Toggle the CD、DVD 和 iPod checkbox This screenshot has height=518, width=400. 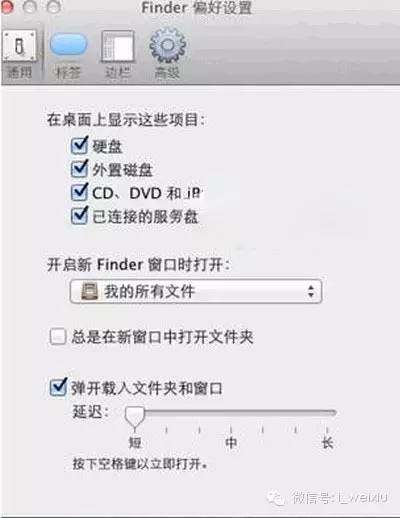click(79, 192)
